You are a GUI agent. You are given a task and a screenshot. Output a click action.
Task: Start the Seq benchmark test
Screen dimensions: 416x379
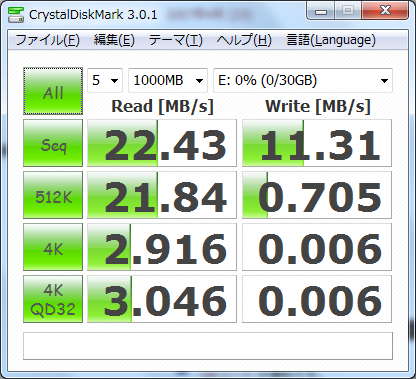pos(53,143)
